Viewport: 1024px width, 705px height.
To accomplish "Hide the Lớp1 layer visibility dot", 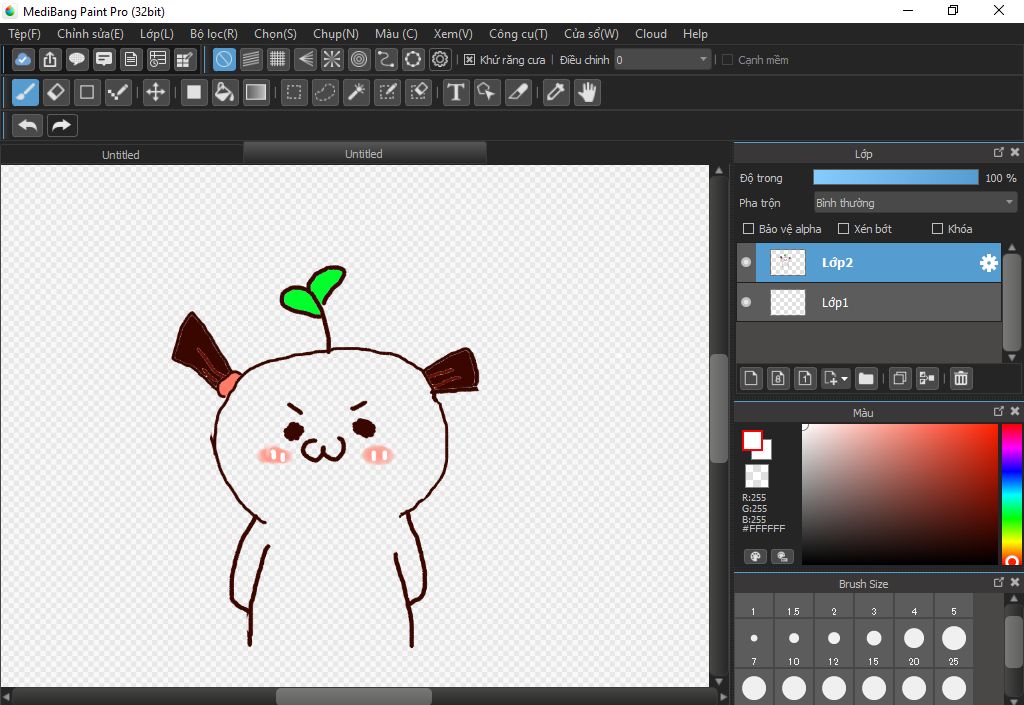I will [x=746, y=302].
